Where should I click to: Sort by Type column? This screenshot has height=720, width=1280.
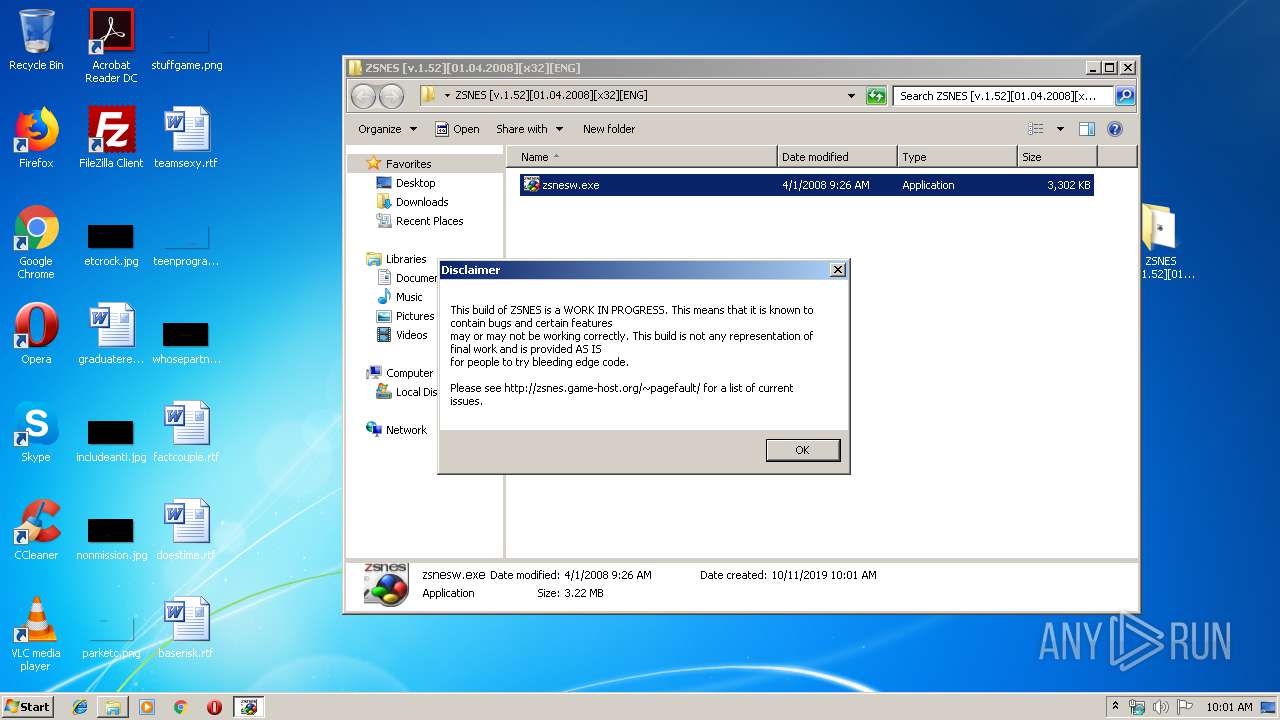point(957,157)
